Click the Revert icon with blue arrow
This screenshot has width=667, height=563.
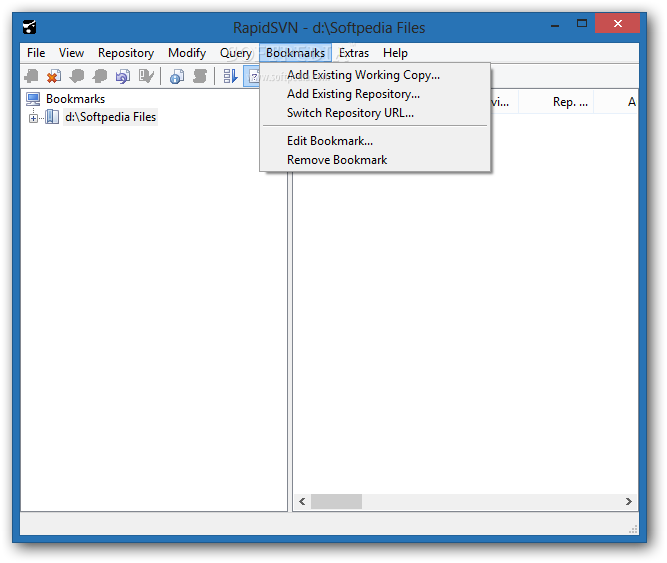pyautogui.click(x=123, y=77)
